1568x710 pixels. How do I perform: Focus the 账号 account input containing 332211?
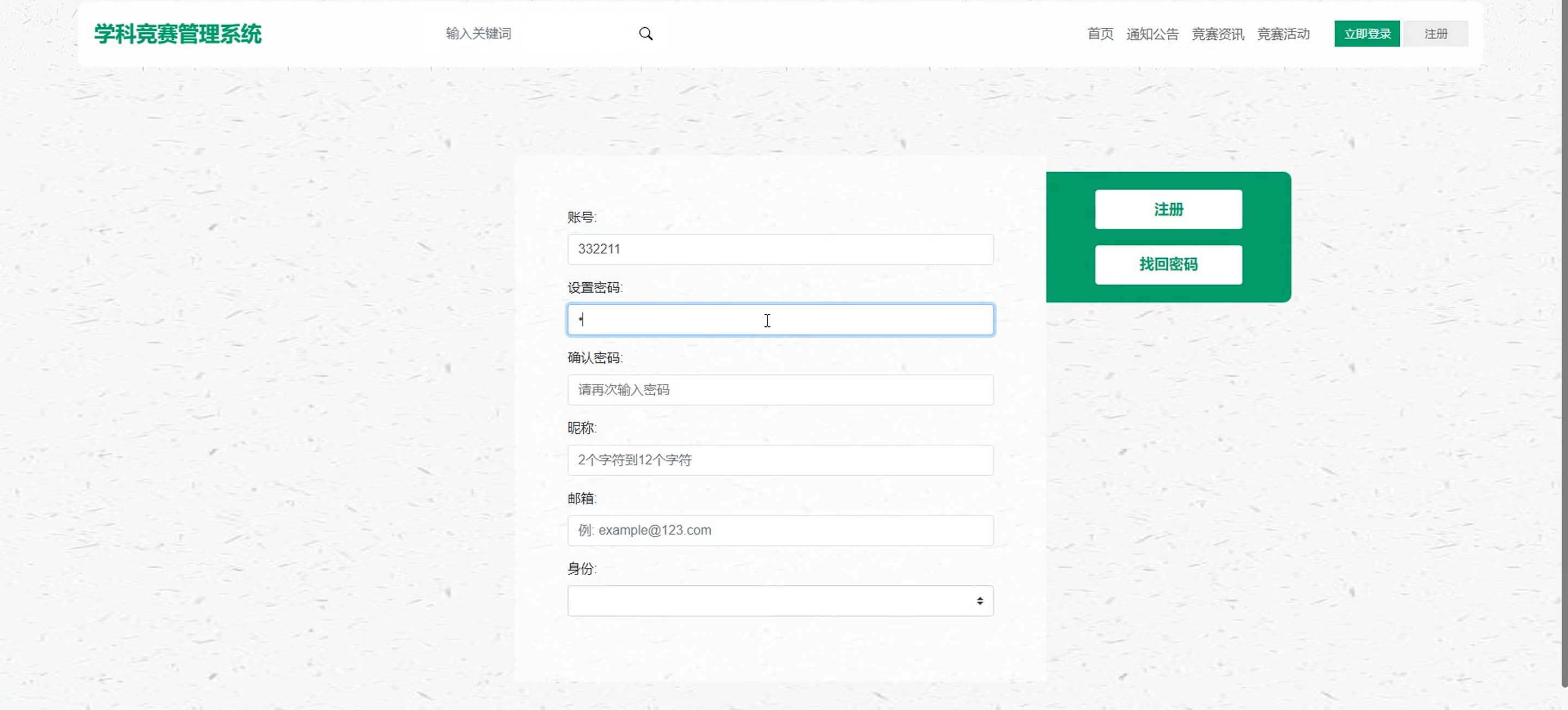click(x=780, y=249)
